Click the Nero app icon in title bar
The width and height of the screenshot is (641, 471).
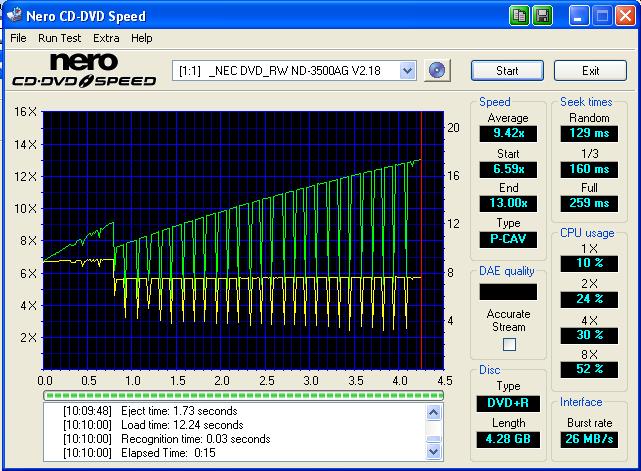[14, 15]
